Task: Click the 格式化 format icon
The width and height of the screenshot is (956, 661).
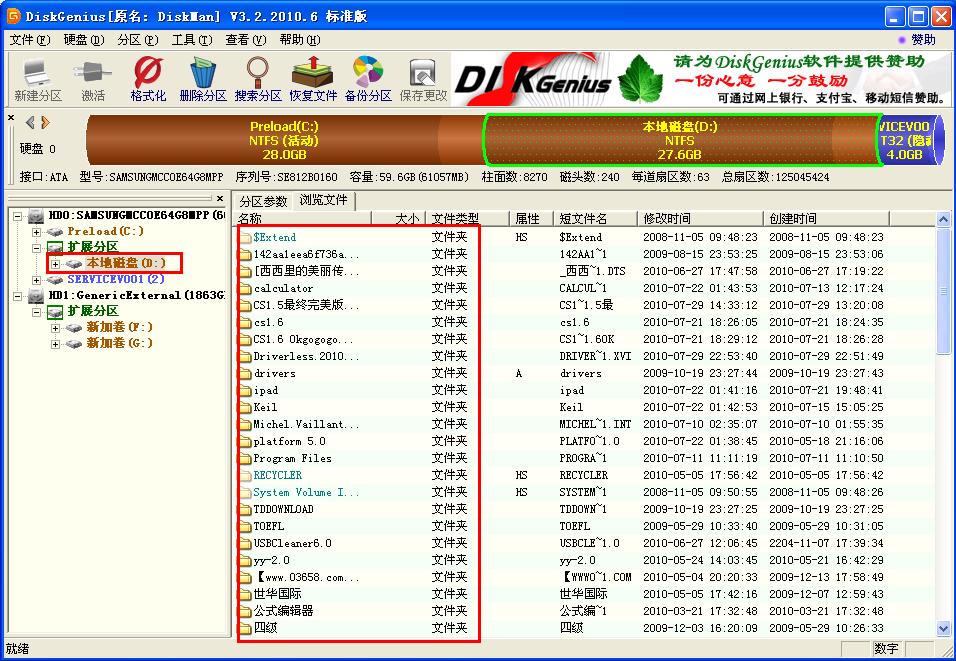Action: [x=148, y=79]
